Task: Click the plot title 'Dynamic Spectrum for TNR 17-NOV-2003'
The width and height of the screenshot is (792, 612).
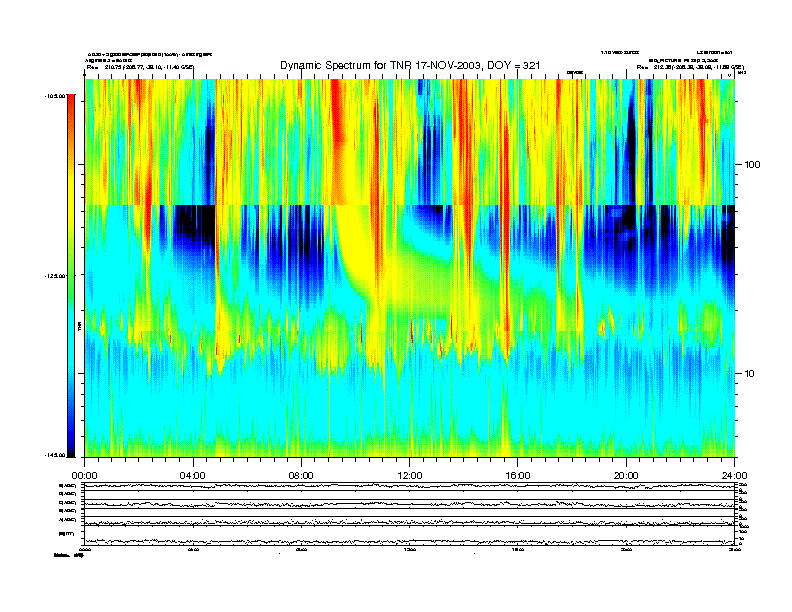Action: pos(410,65)
